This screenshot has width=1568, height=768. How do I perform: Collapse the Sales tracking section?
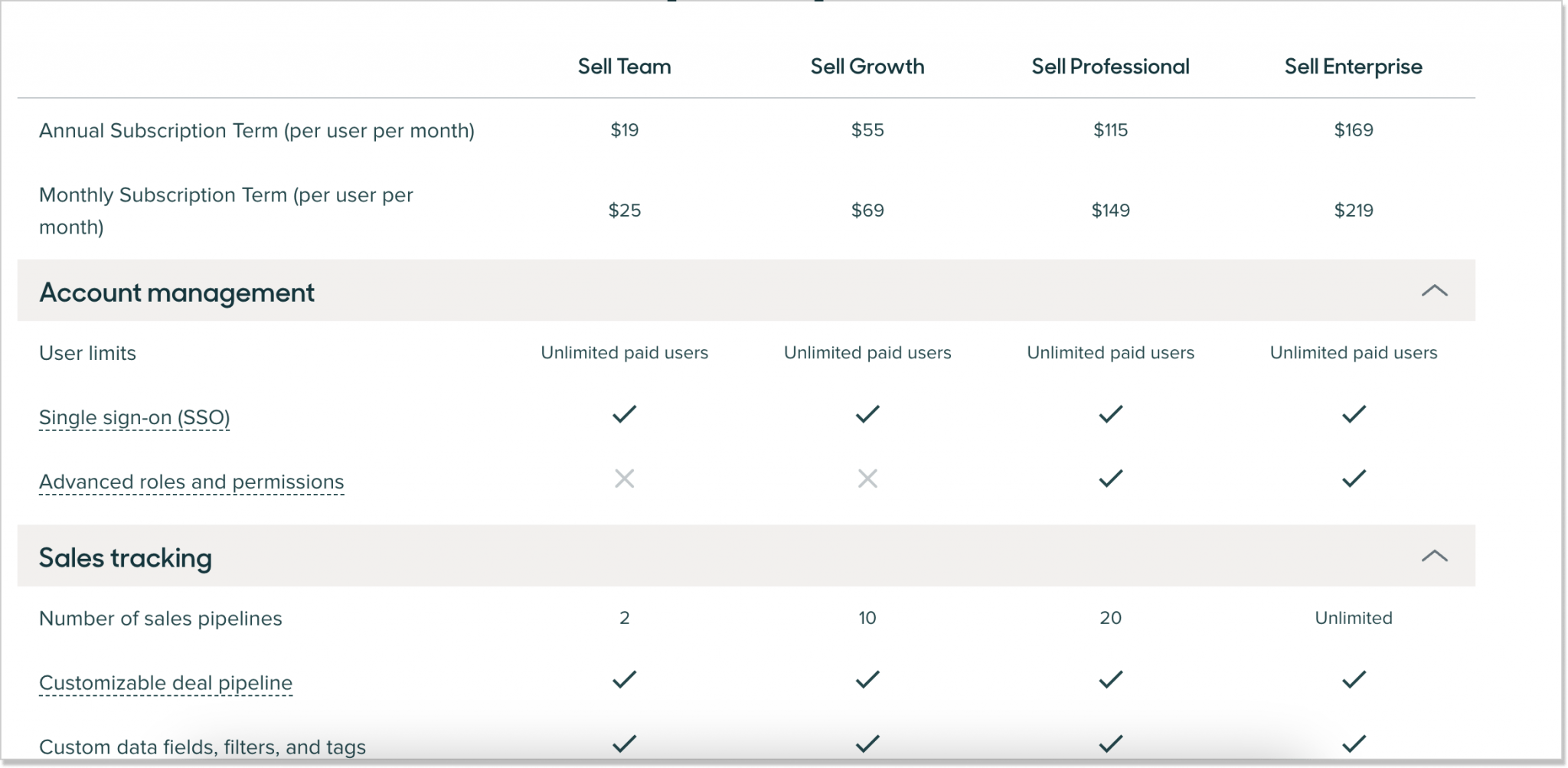tap(1433, 557)
